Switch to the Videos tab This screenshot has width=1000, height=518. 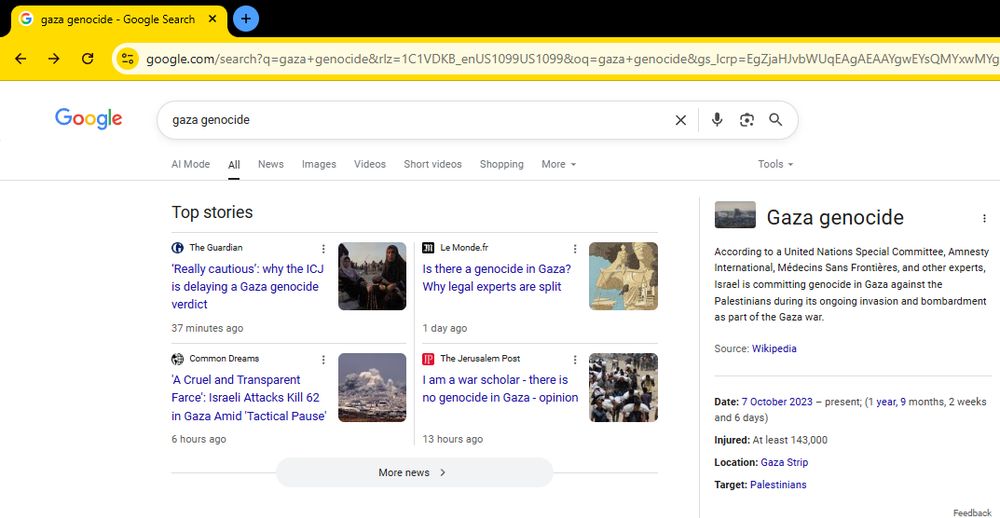pyautogui.click(x=370, y=164)
